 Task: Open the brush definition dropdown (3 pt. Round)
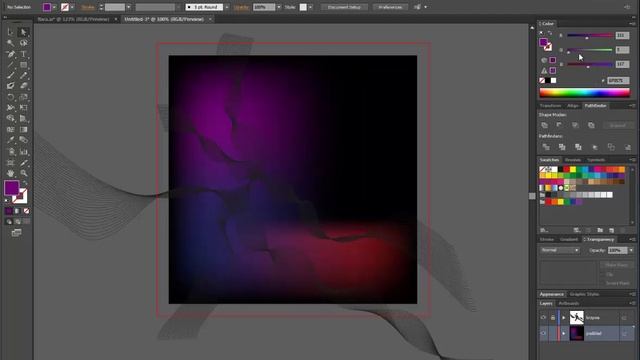click(x=227, y=7)
